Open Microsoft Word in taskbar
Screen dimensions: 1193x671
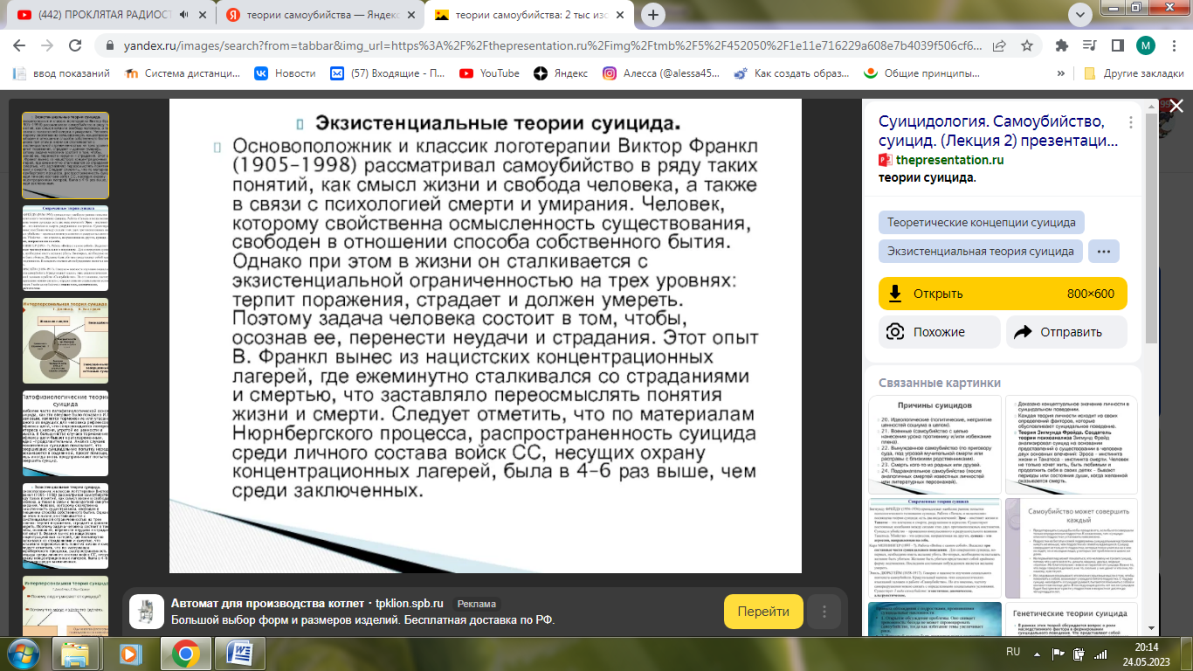[x=240, y=654]
